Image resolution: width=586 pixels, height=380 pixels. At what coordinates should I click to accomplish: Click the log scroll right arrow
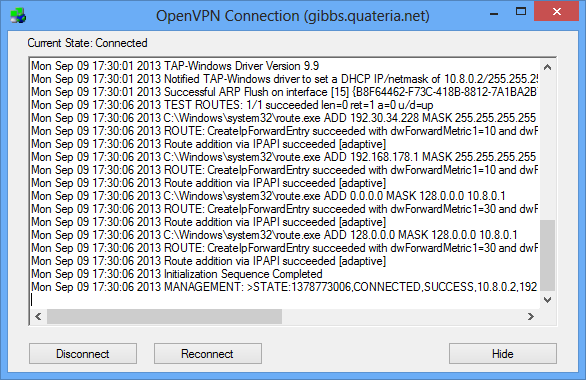tap(531, 316)
